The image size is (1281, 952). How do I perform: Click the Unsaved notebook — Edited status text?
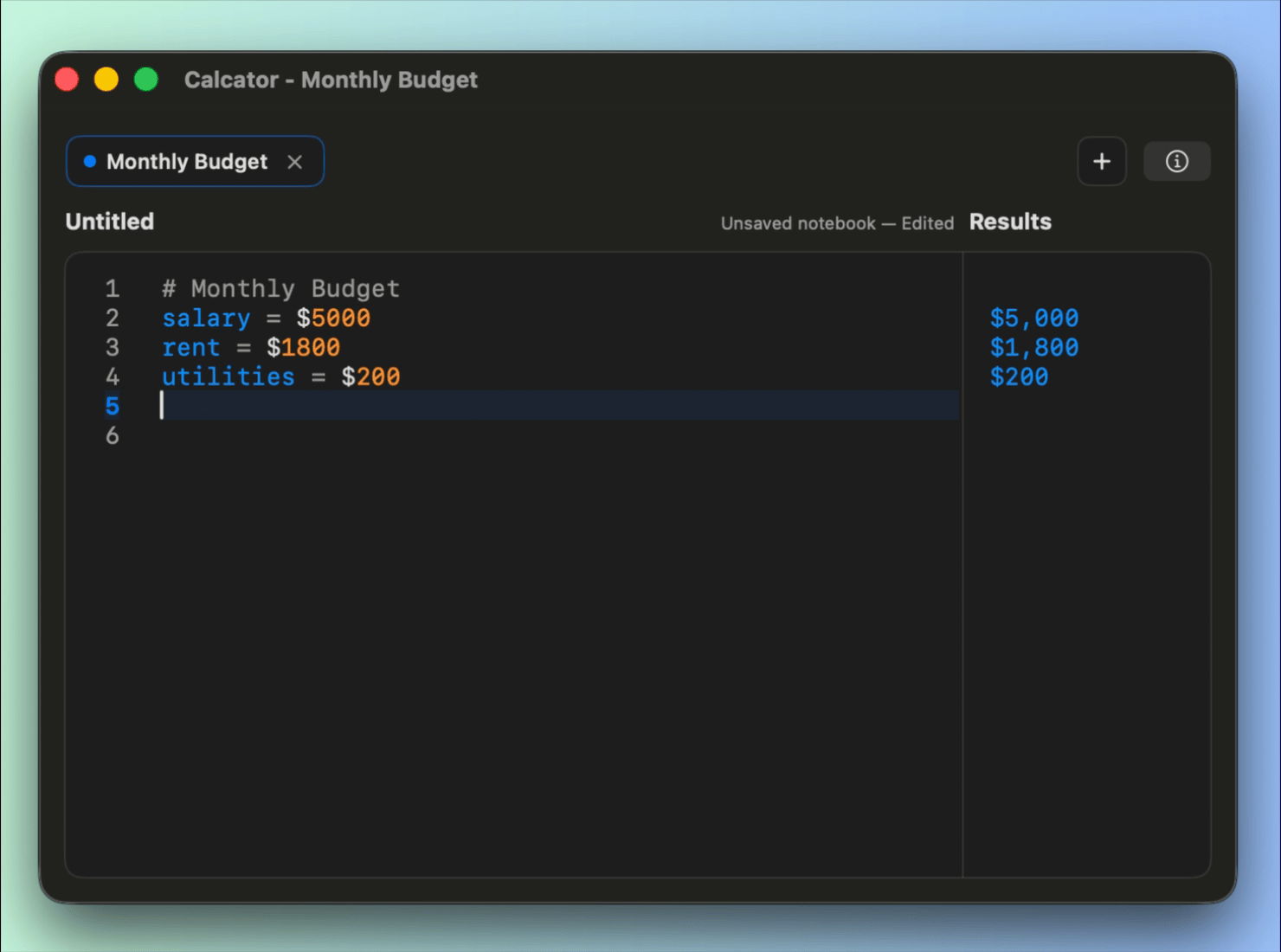pyautogui.click(x=836, y=222)
